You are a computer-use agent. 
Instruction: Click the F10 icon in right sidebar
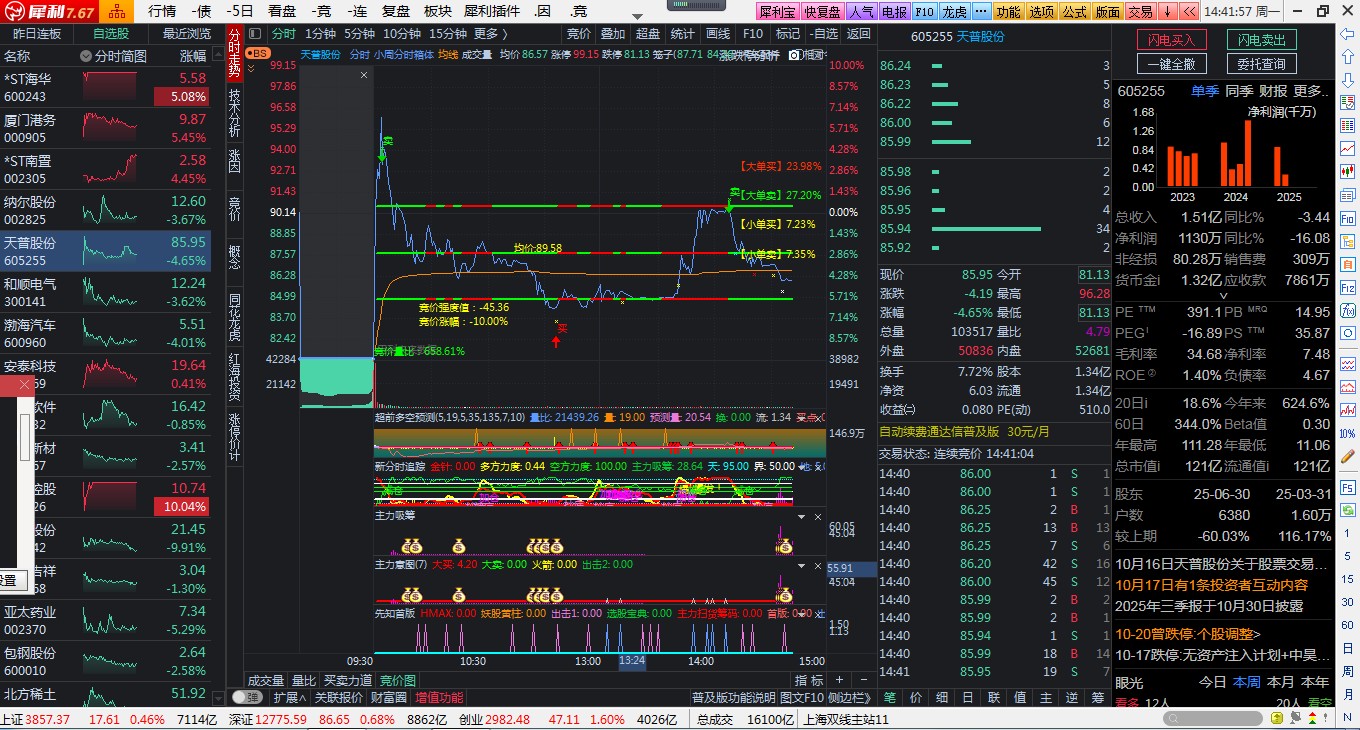click(x=1347, y=218)
